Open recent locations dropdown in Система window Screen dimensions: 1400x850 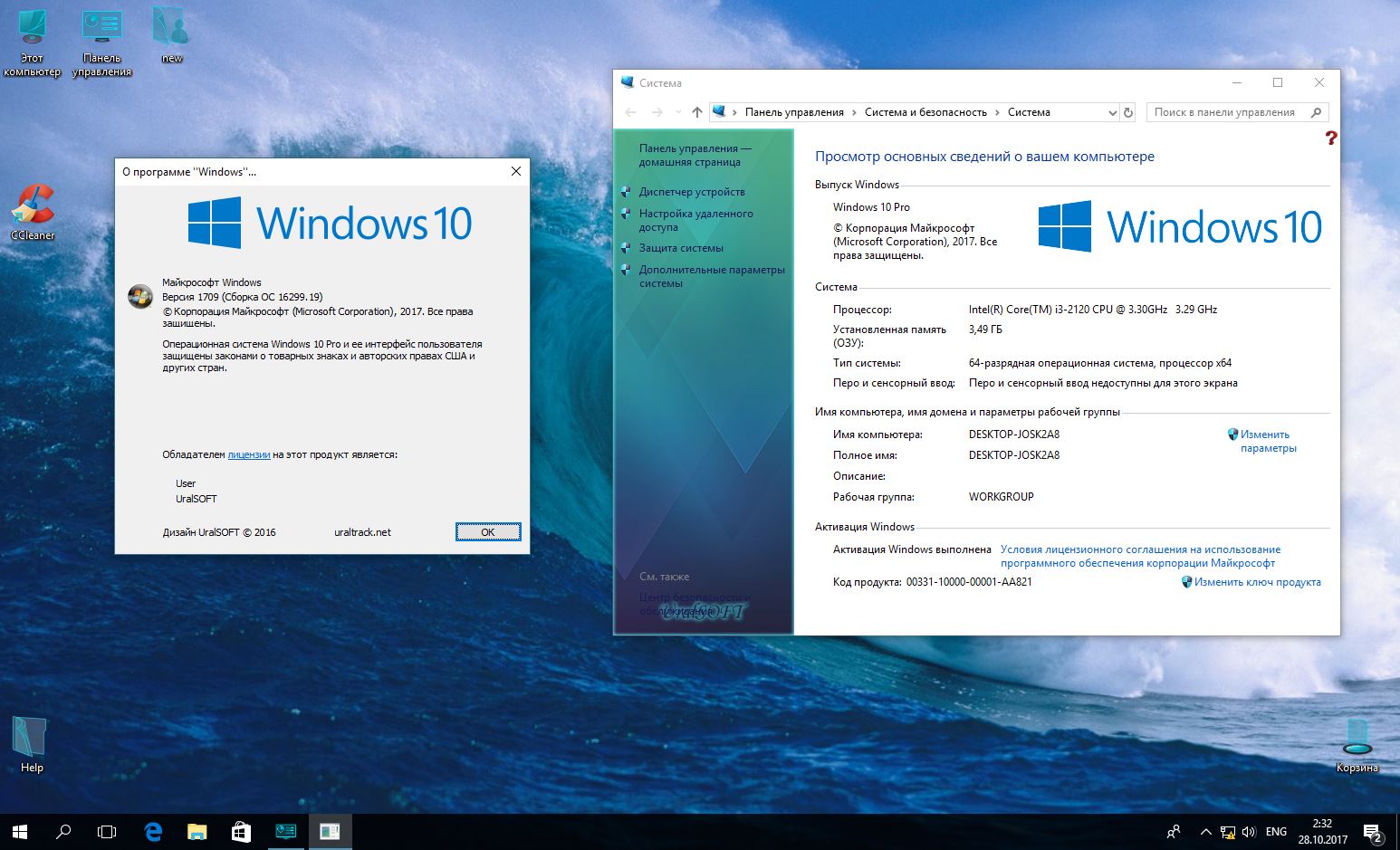[x=678, y=112]
